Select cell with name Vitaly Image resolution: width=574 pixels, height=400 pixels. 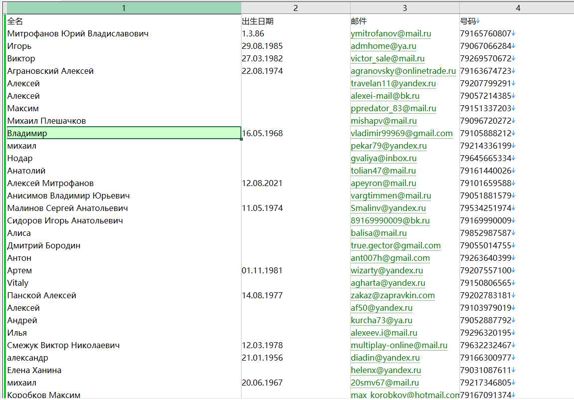point(124,283)
